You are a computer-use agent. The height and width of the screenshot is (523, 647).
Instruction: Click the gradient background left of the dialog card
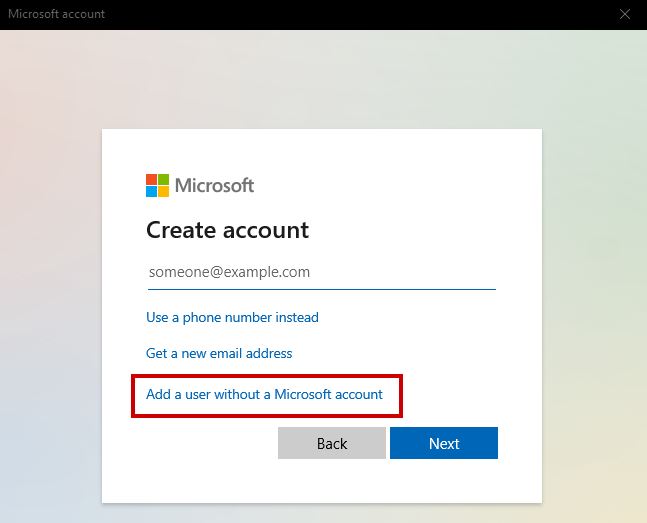click(x=50, y=300)
